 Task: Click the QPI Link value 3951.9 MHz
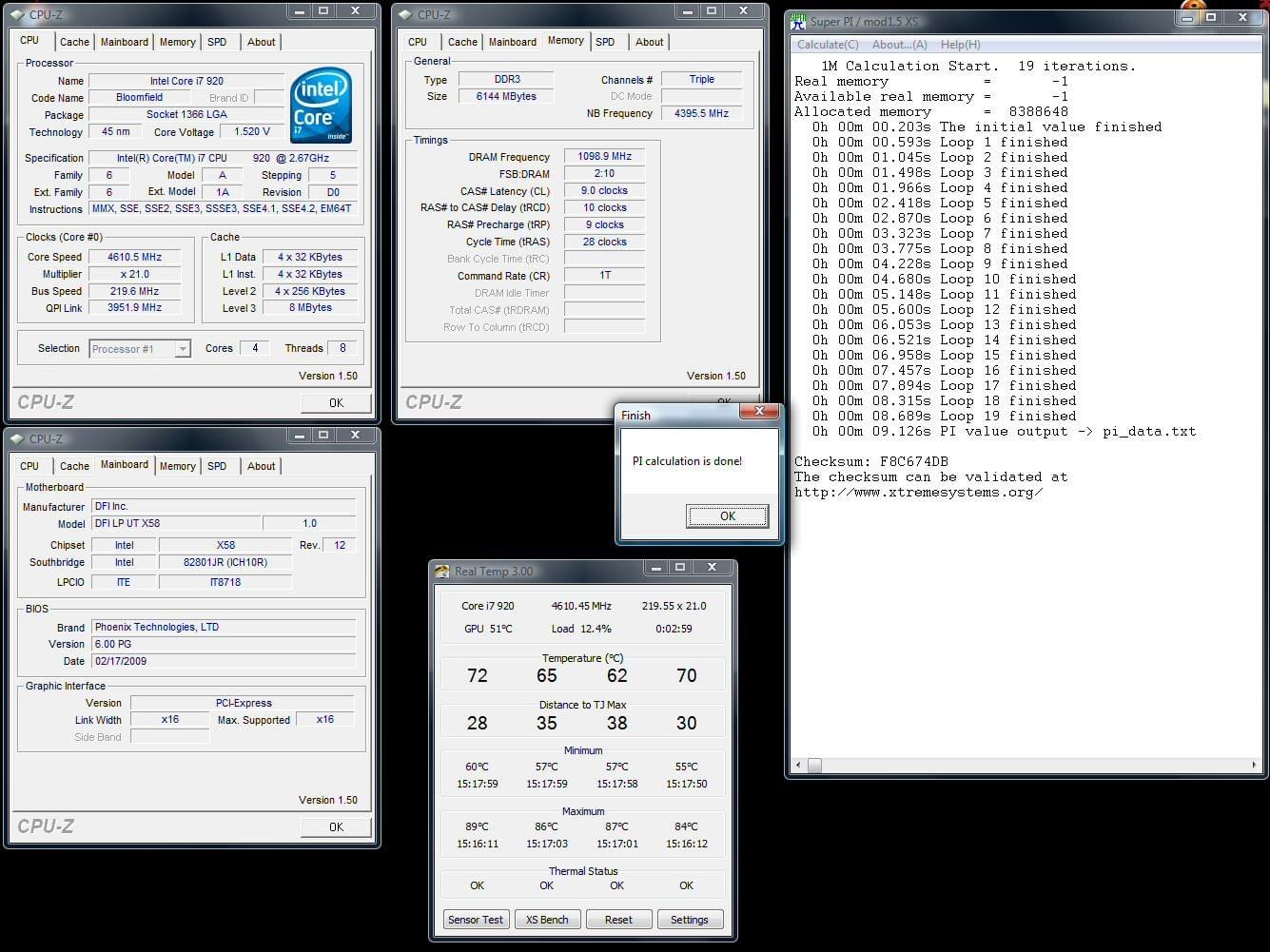tap(134, 308)
